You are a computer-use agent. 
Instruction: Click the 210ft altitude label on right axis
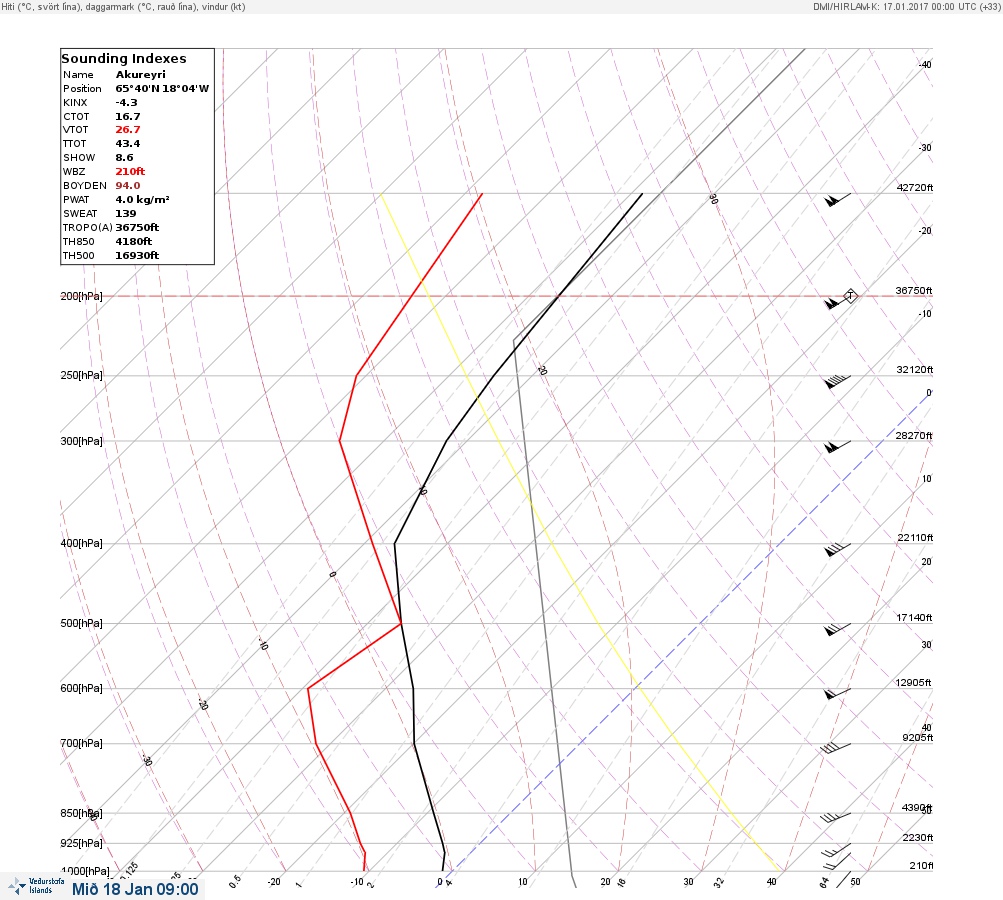[x=921, y=865]
